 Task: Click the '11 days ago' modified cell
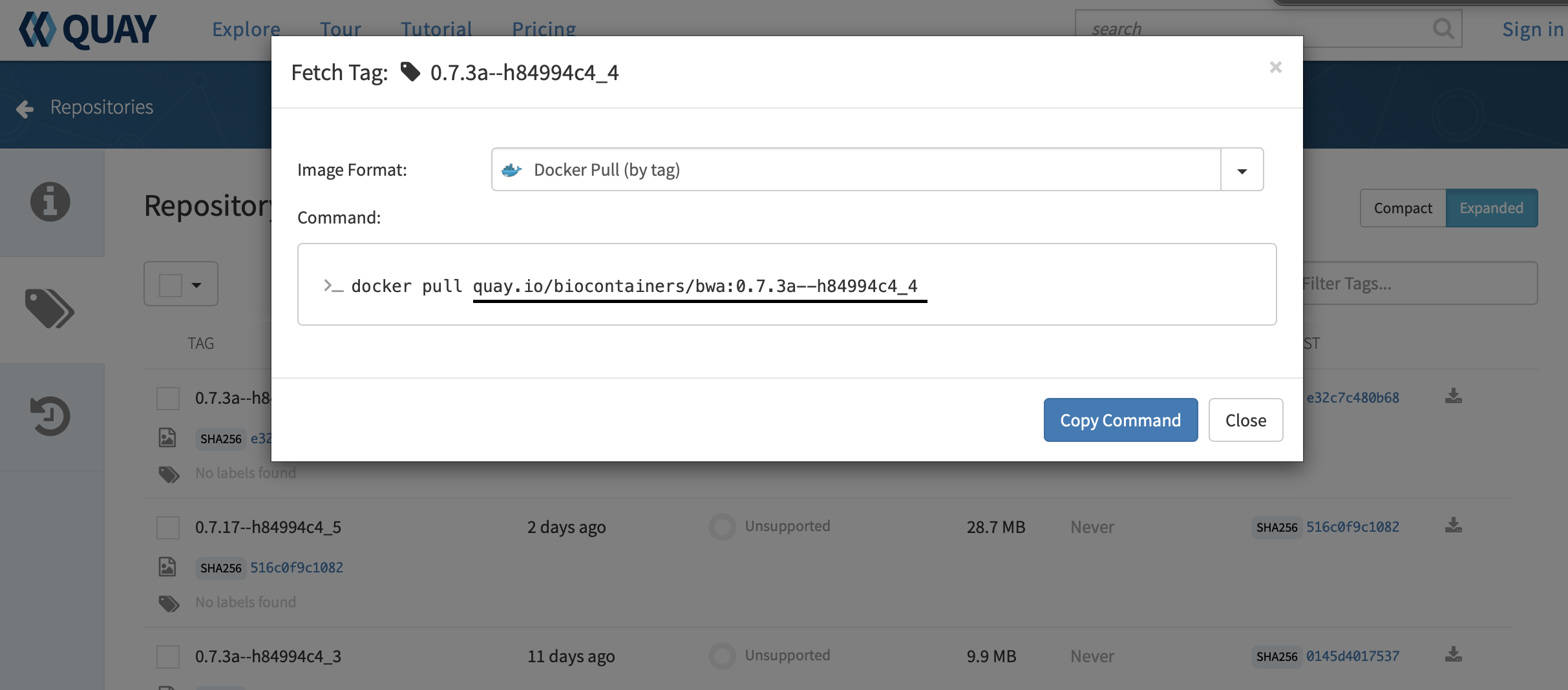click(571, 656)
